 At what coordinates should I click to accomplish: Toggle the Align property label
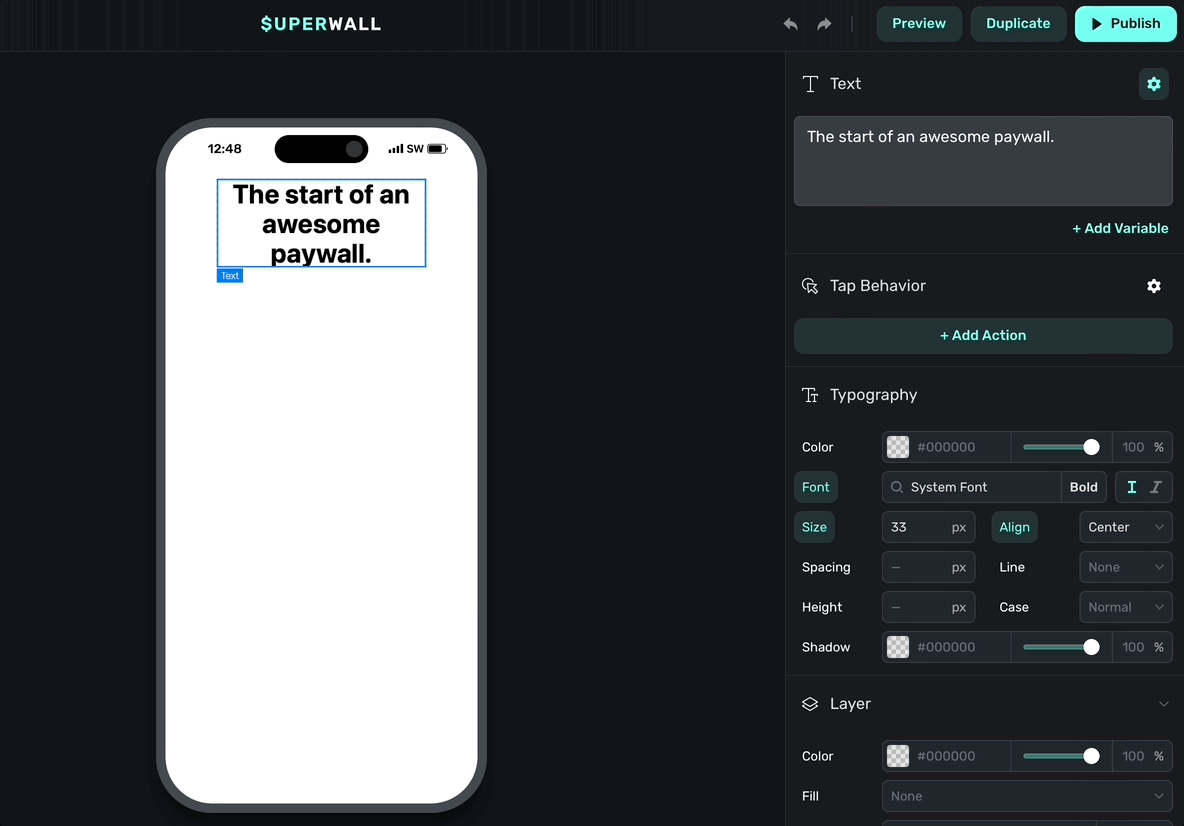[x=1014, y=527]
